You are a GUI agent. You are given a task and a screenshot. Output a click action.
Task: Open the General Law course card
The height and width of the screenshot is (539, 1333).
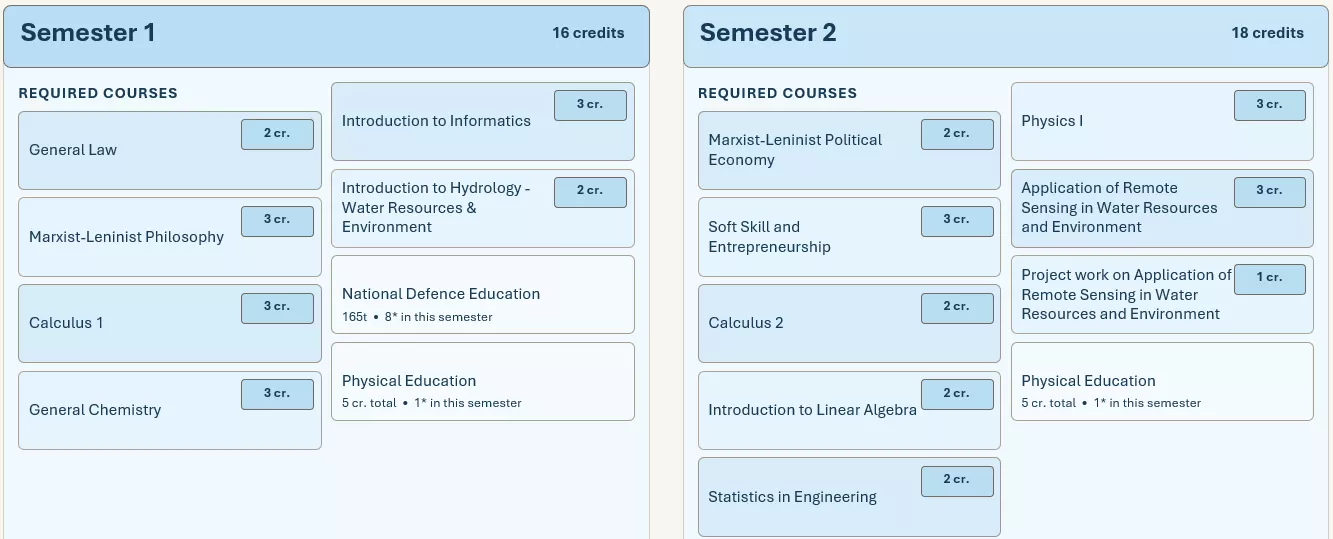170,150
